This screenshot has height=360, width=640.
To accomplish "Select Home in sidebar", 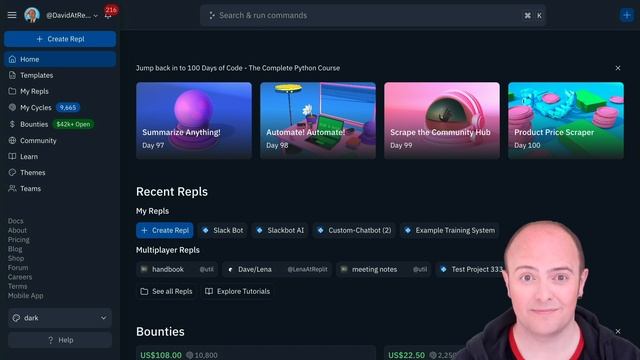I will [x=60, y=59].
